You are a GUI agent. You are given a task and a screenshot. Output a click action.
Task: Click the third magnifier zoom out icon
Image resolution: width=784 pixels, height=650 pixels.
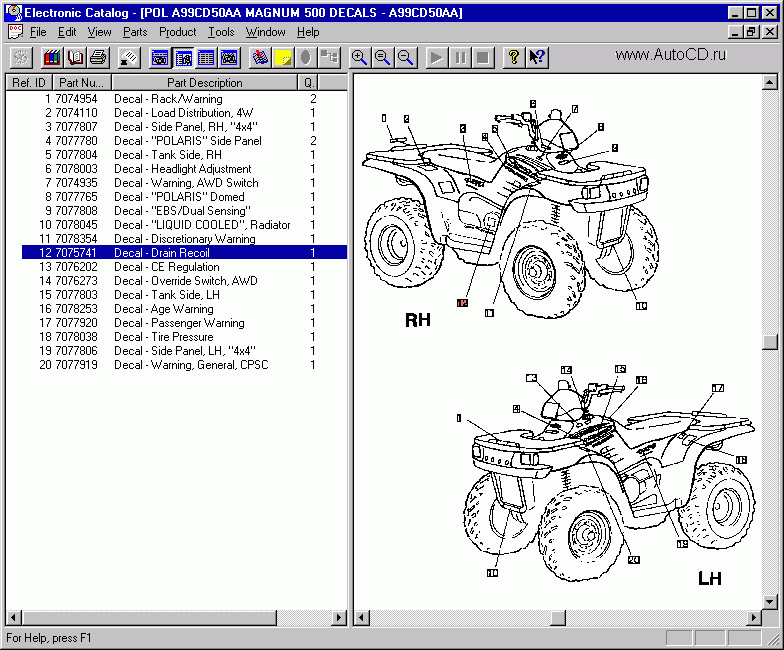coord(406,58)
